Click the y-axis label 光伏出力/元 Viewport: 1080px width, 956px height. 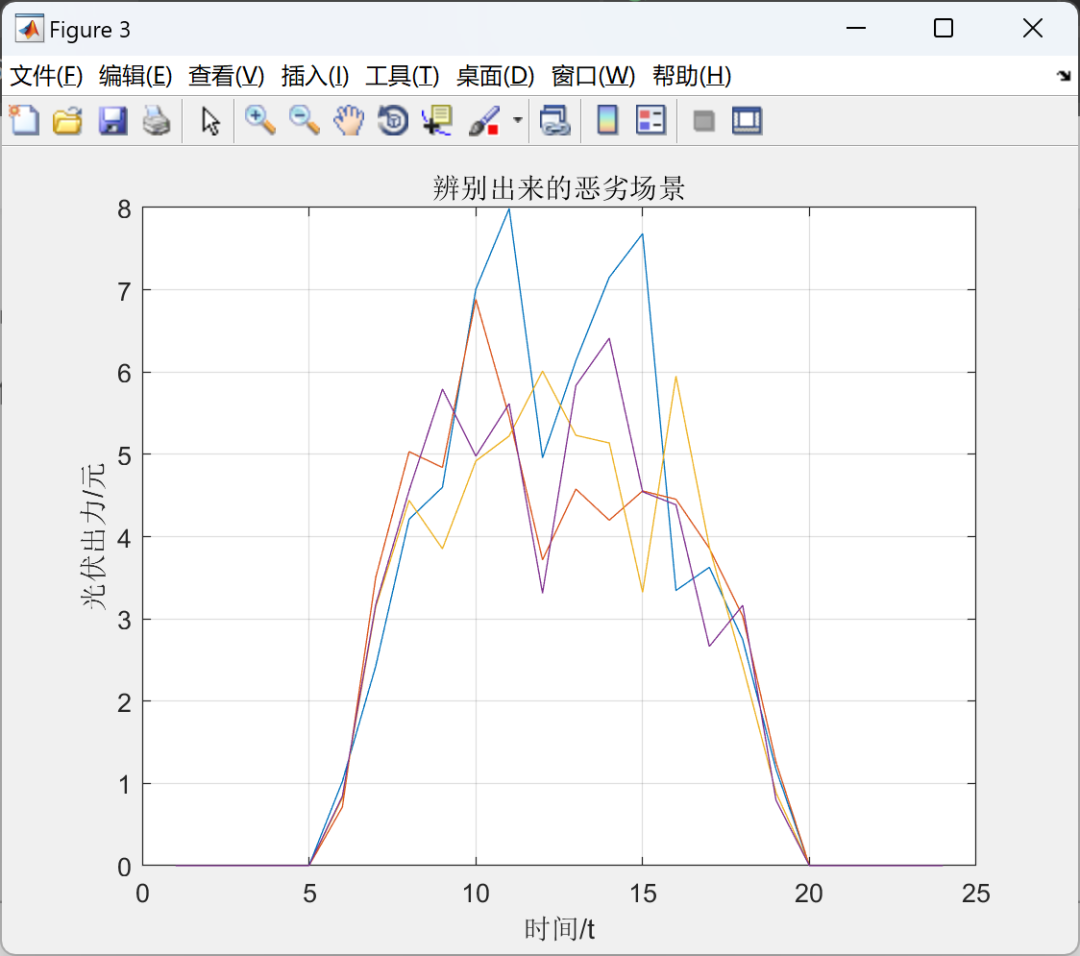(x=94, y=536)
